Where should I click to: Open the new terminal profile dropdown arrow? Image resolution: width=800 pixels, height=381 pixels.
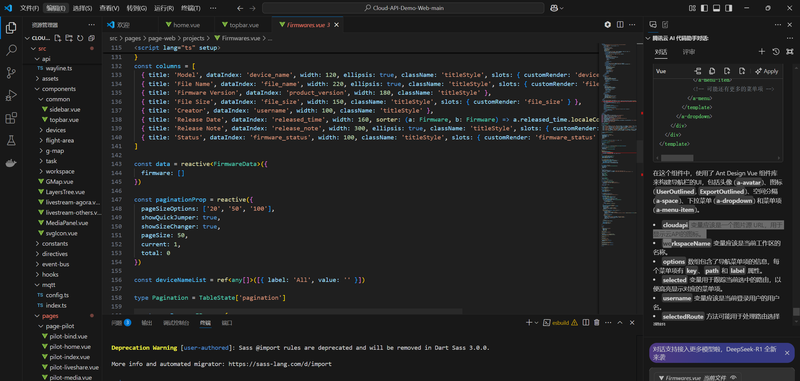pos(537,322)
